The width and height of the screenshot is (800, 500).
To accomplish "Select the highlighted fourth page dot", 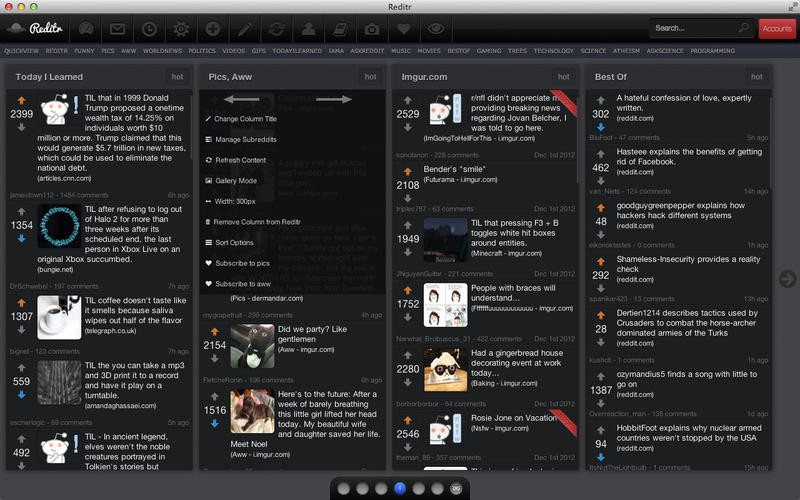I will [400, 488].
